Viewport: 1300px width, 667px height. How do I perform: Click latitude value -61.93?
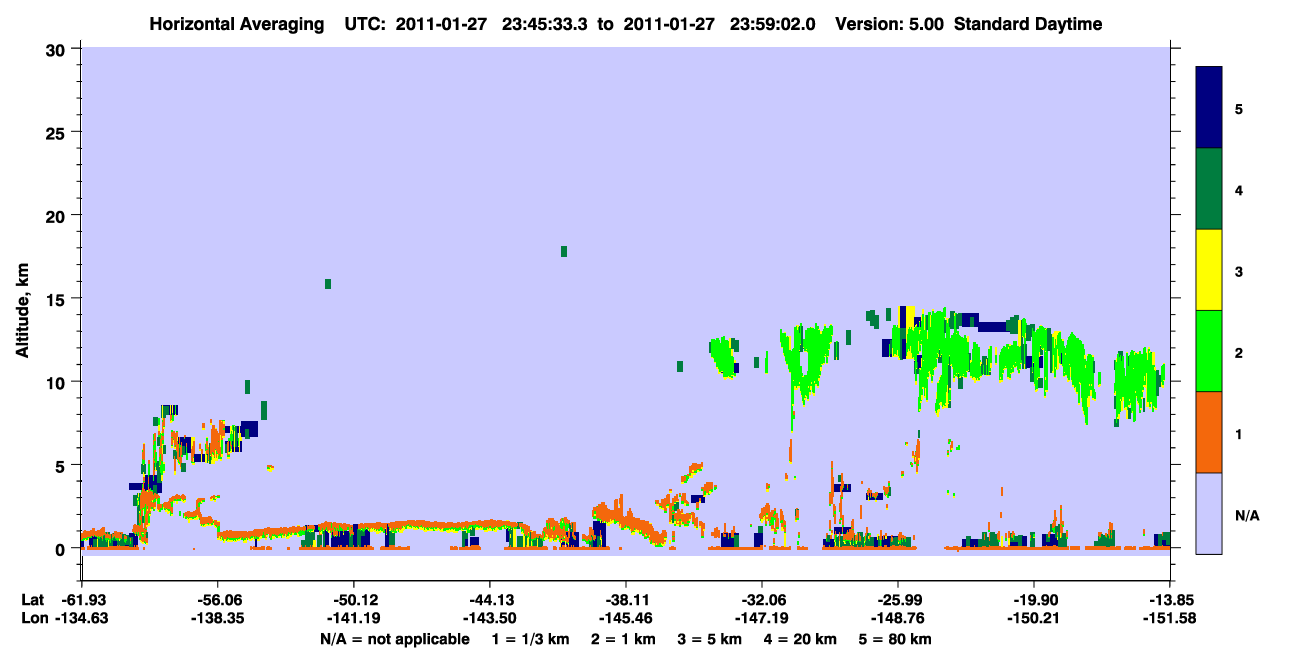[82, 600]
